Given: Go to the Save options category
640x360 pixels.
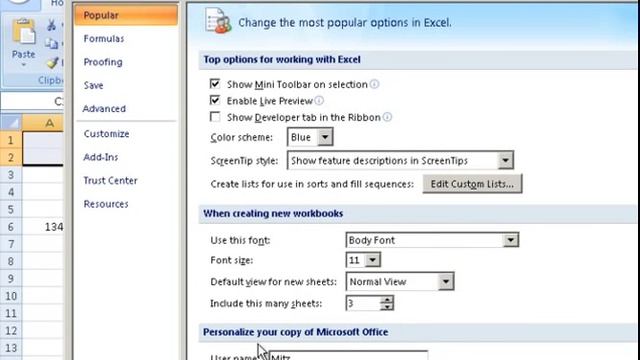Looking at the screenshot, I should pyautogui.click(x=93, y=85).
